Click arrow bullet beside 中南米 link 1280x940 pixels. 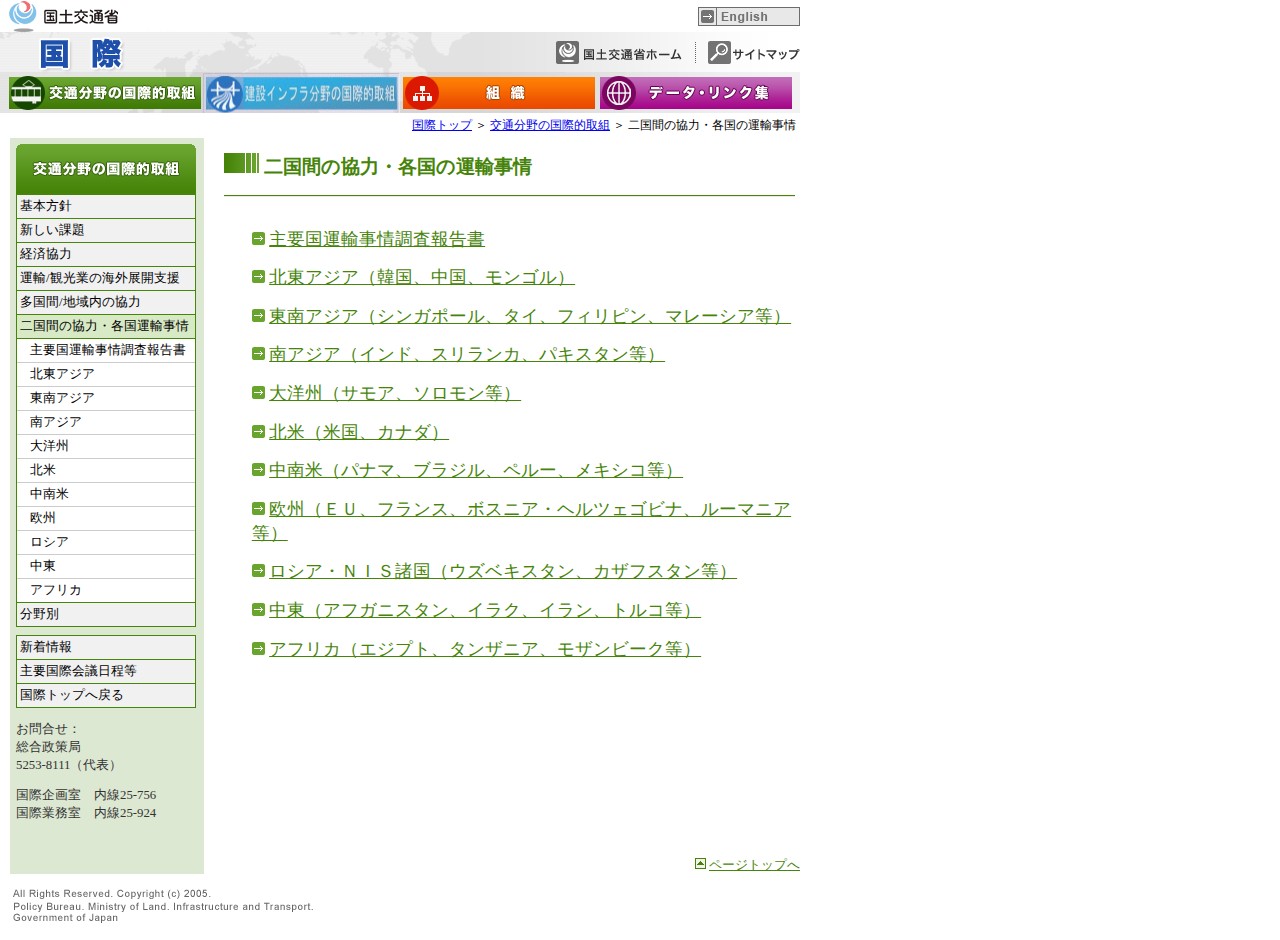(258, 469)
